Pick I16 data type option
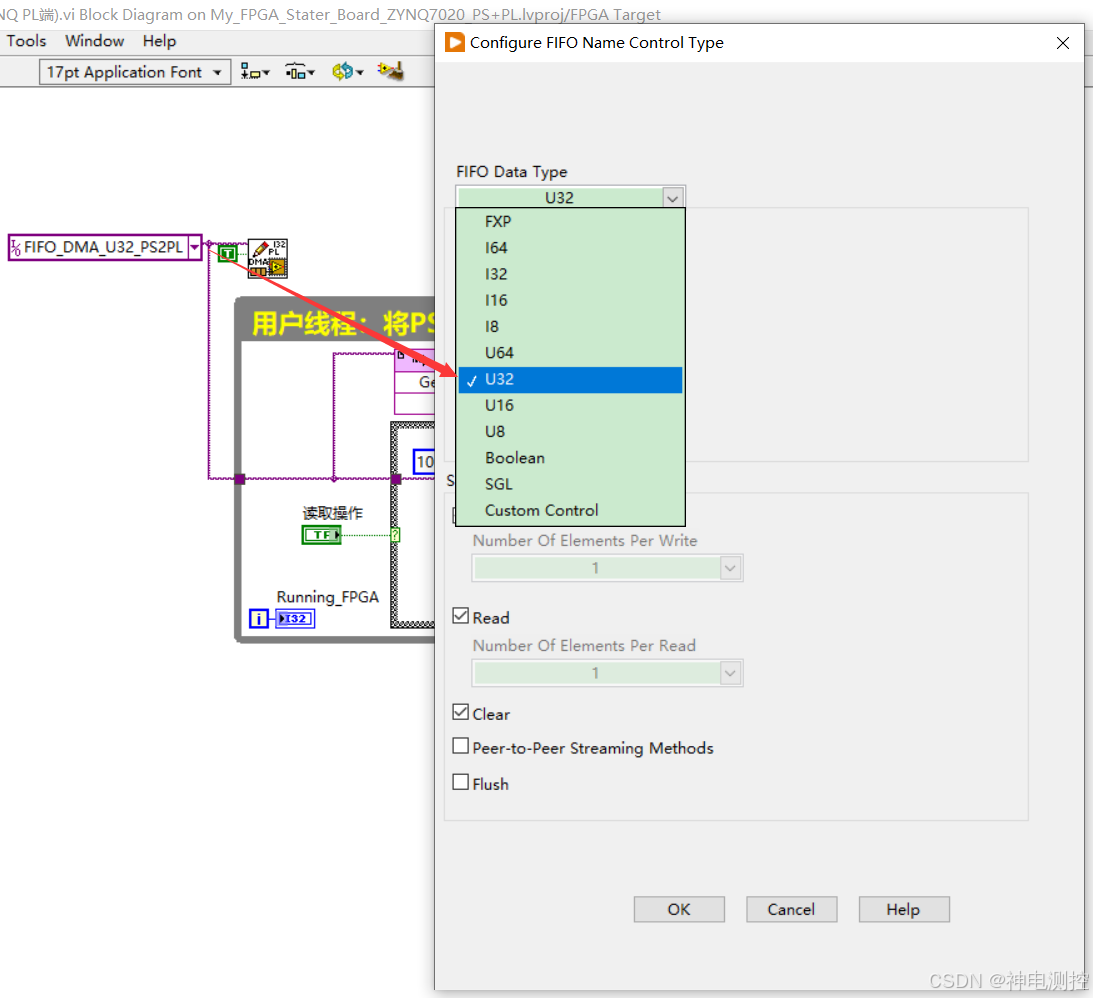Image resolution: width=1093 pixels, height=998 pixels. point(570,300)
